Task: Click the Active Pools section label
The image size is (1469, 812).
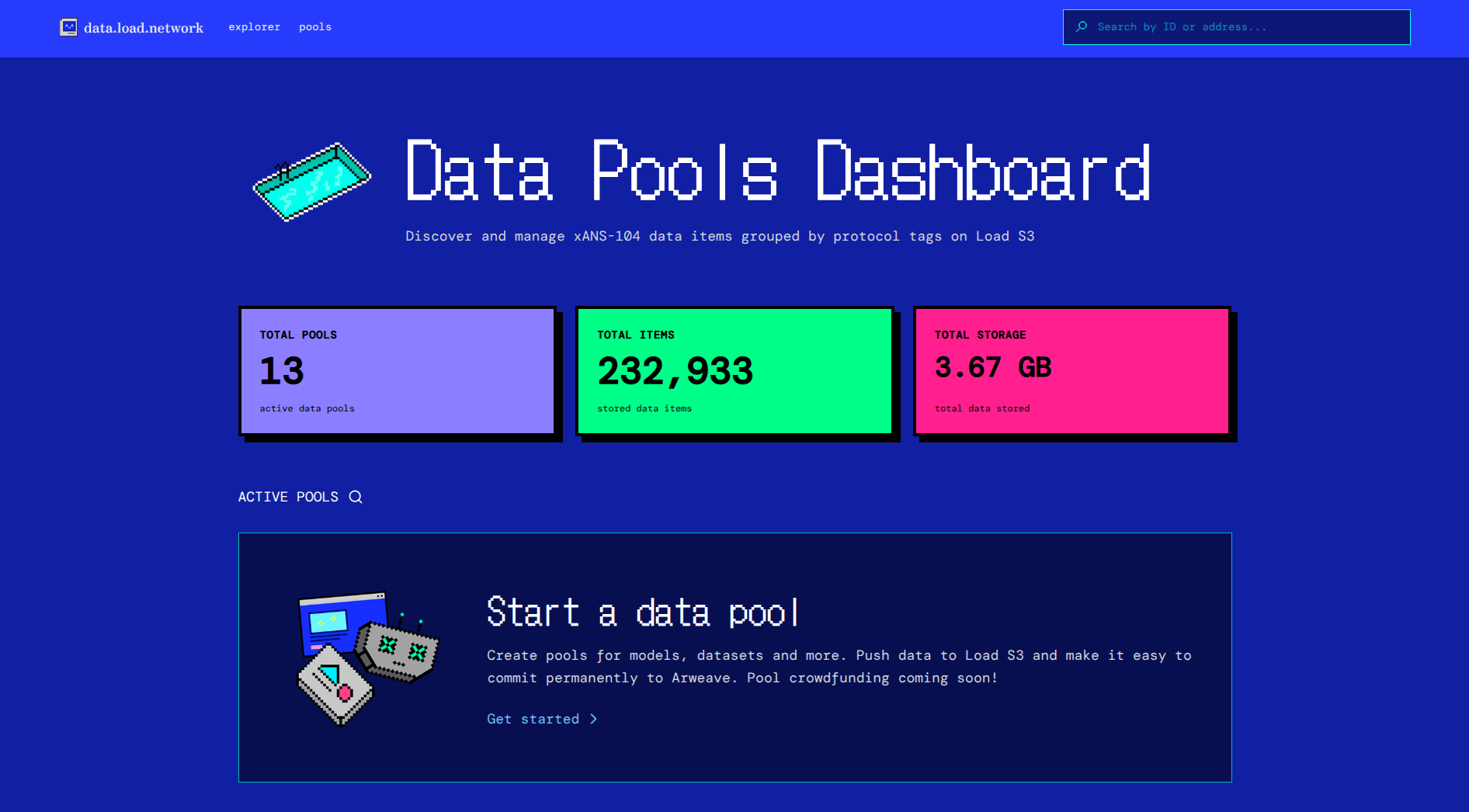Action: click(x=288, y=497)
